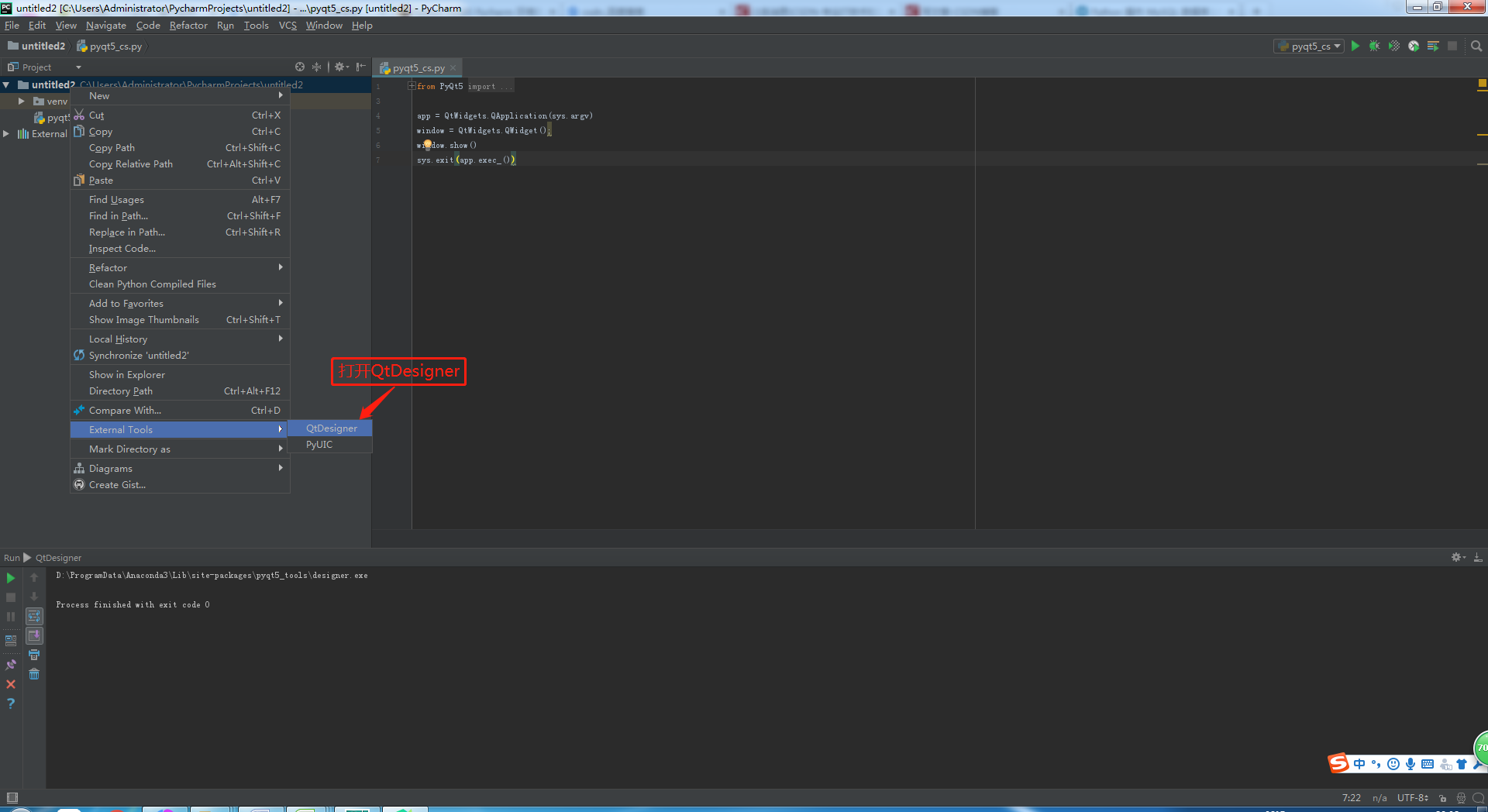Rerun QtDesigner in the Run panel

pyautogui.click(x=11, y=578)
